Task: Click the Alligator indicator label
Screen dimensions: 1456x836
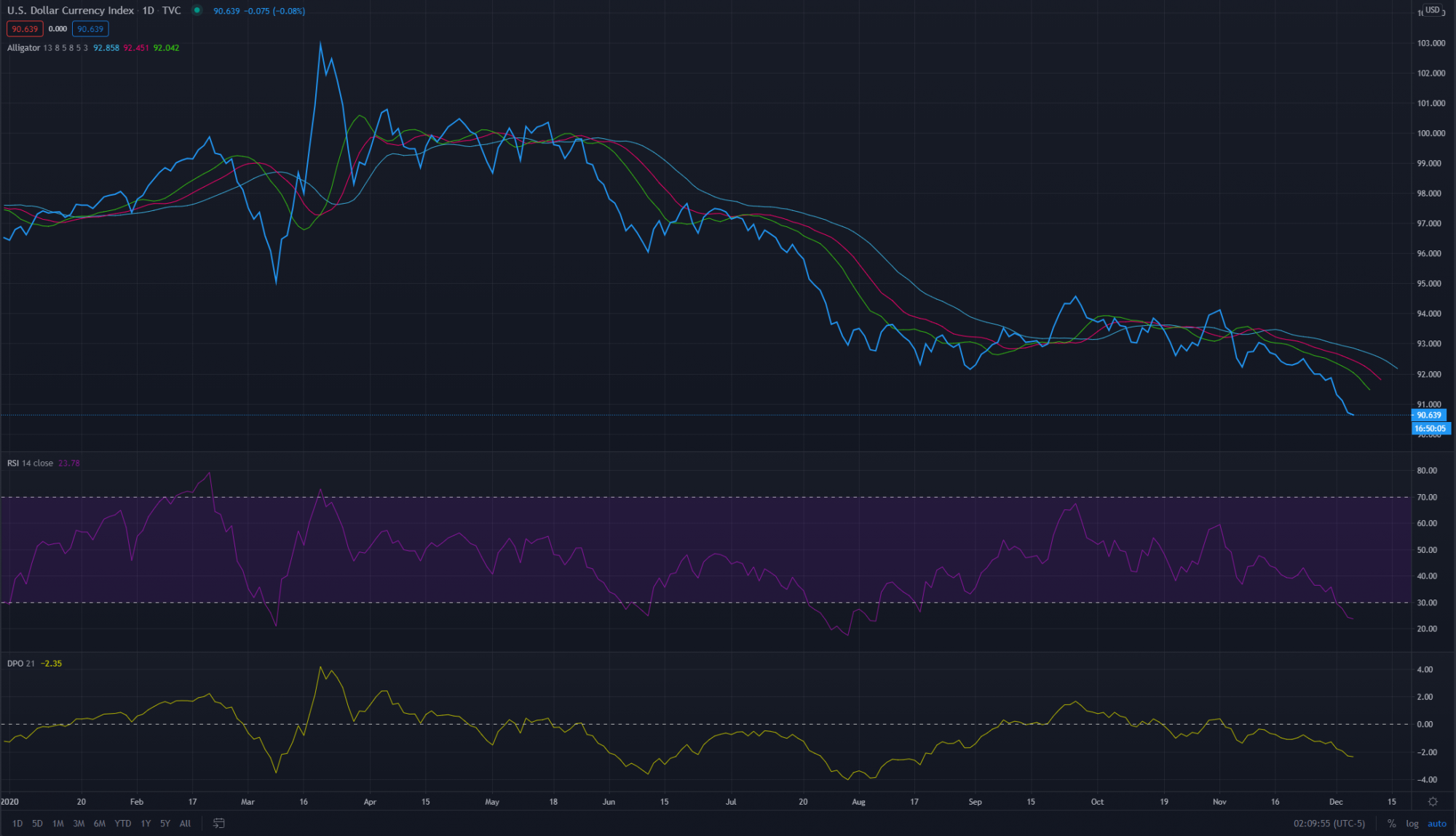Action: [x=23, y=48]
